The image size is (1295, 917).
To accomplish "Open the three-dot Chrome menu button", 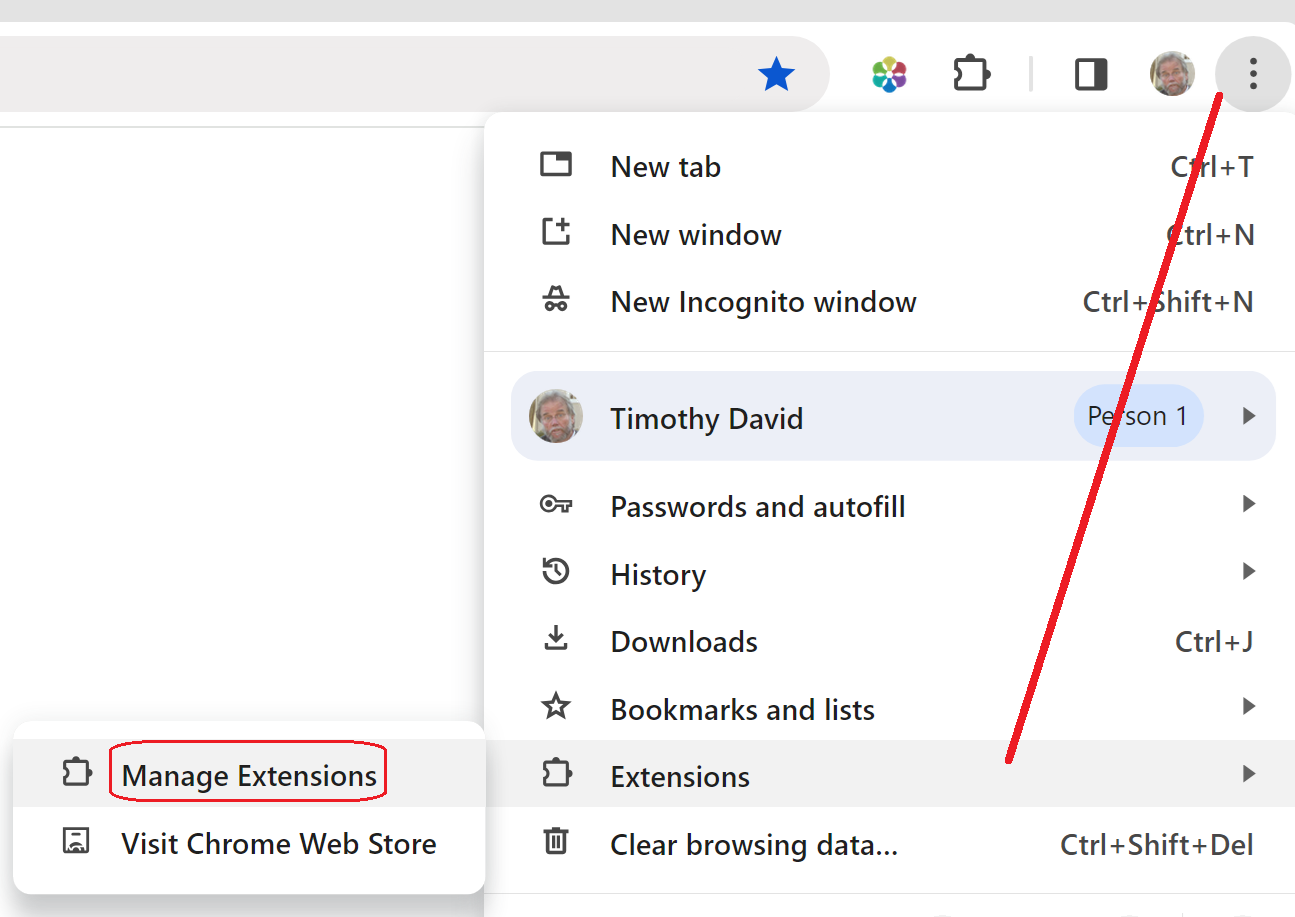I will (1253, 74).
